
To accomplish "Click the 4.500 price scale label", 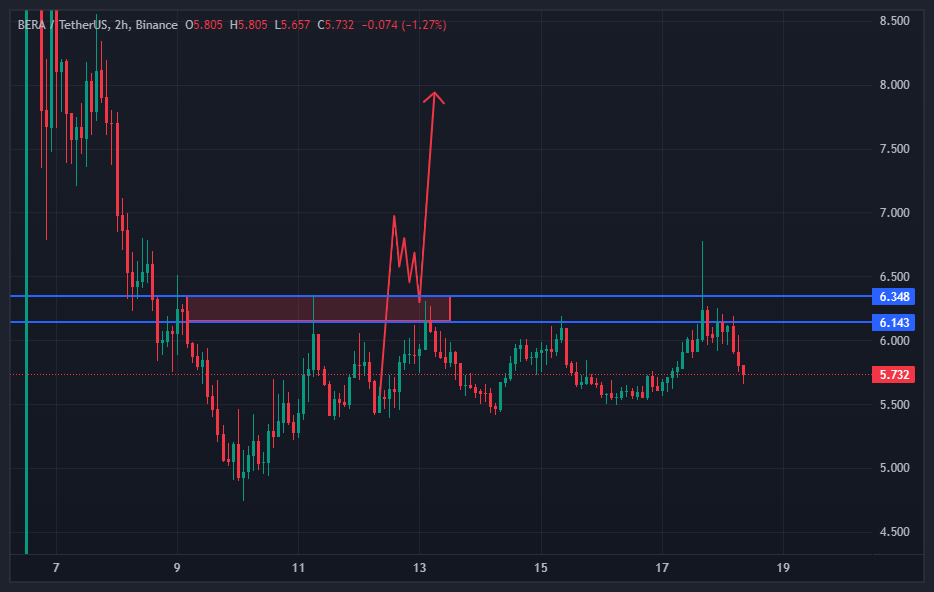I will click(x=895, y=532).
